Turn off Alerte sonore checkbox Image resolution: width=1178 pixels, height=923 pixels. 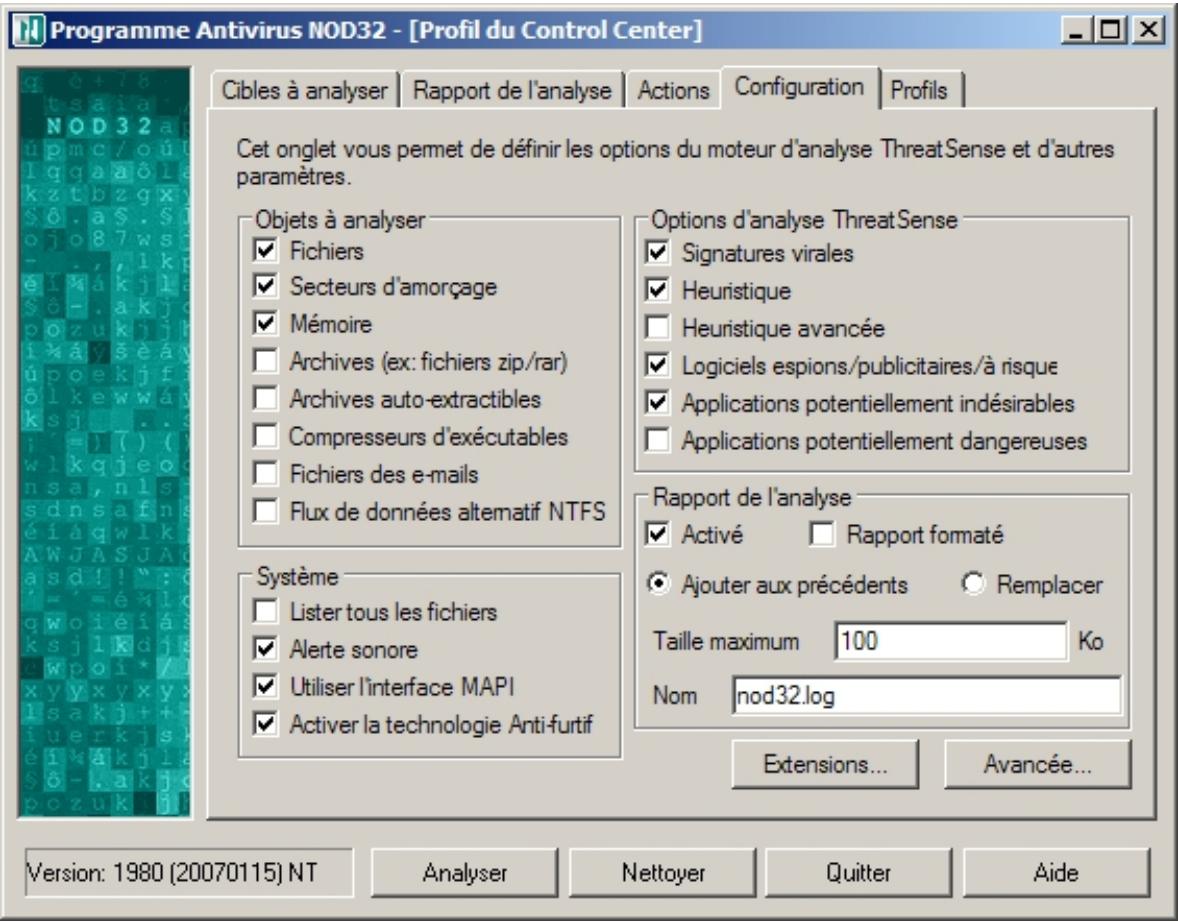(x=265, y=649)
